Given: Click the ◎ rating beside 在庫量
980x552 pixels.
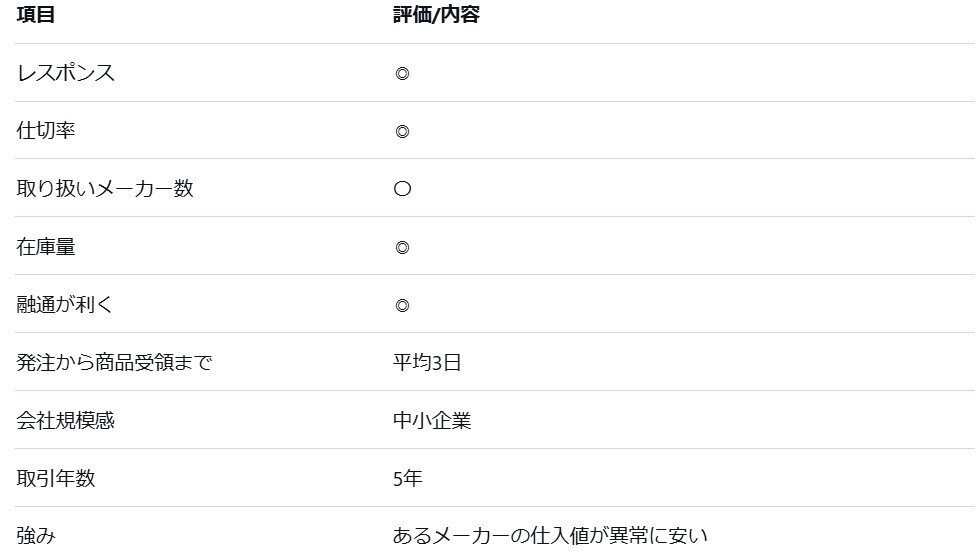Looking at the screenshot, I should coord(402,247).
